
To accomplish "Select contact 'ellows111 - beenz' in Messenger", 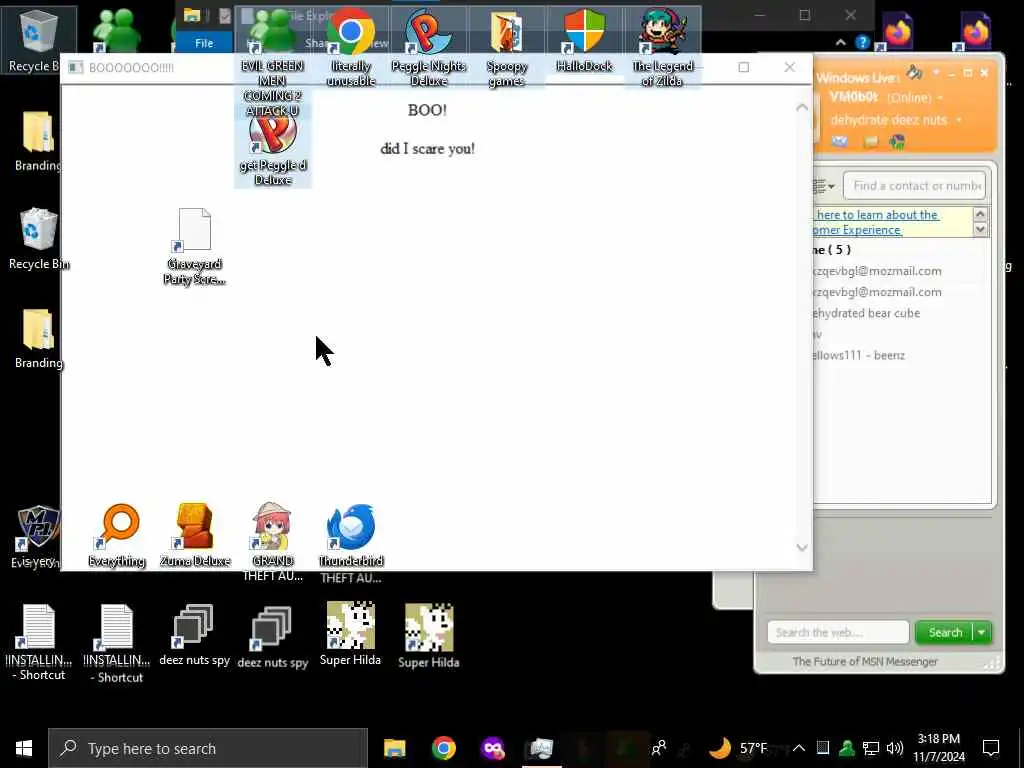I will pyautogui.click(x=859, y=356).
